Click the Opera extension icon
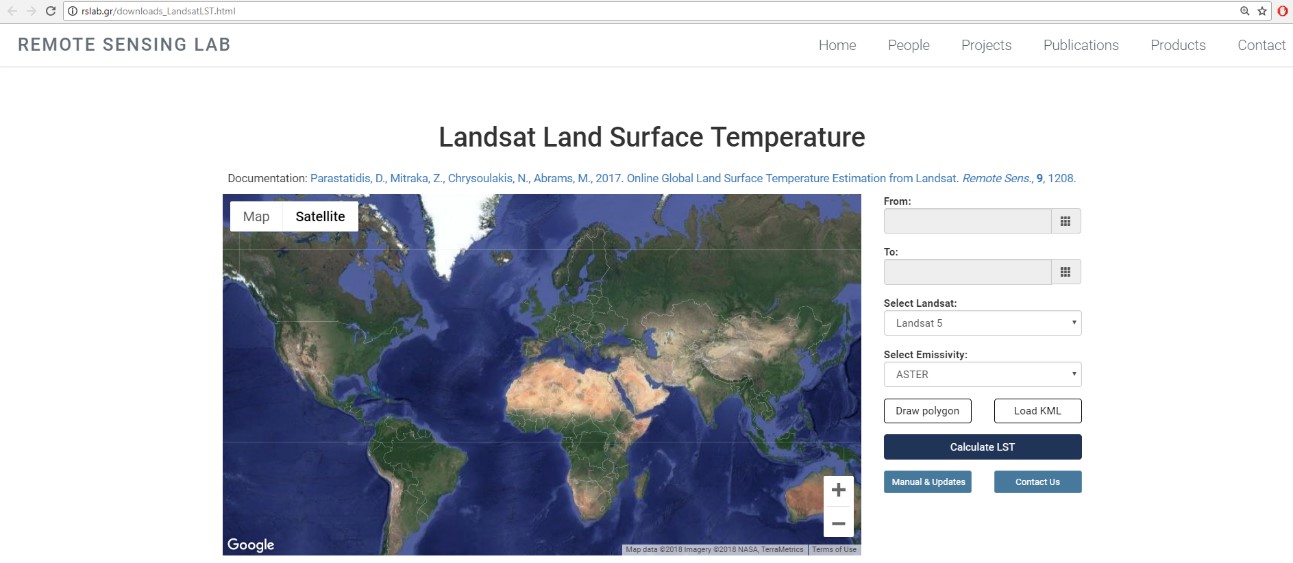Image resolution: width=1293 pixels, height=563 pixels. 1283,11
